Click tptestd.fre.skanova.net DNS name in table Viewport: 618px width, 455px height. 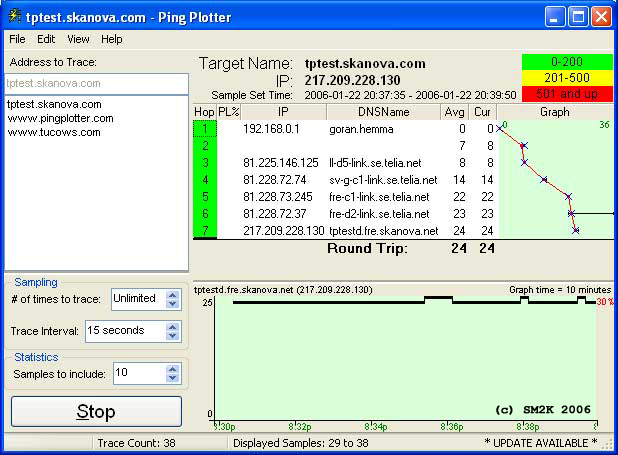(x=383, y=231)
